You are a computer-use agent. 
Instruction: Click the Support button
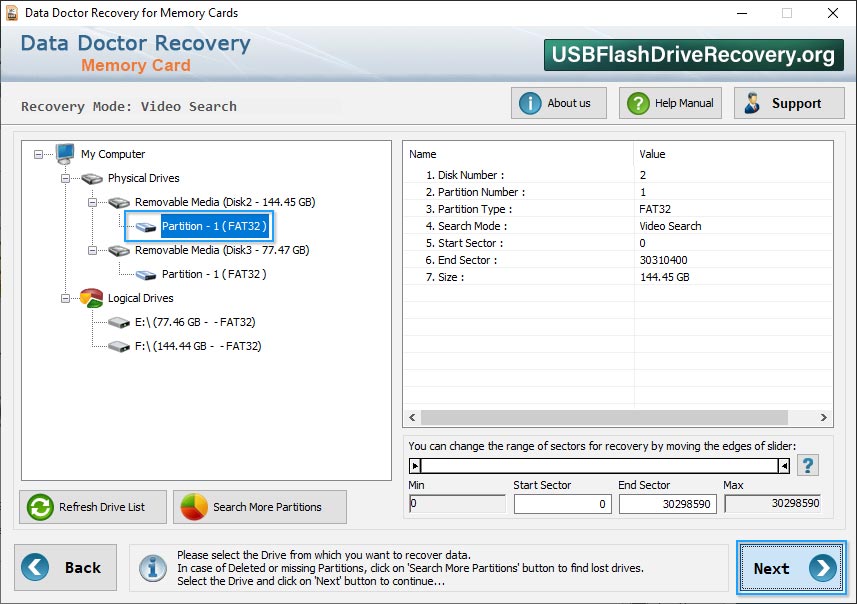click(789, 103)
